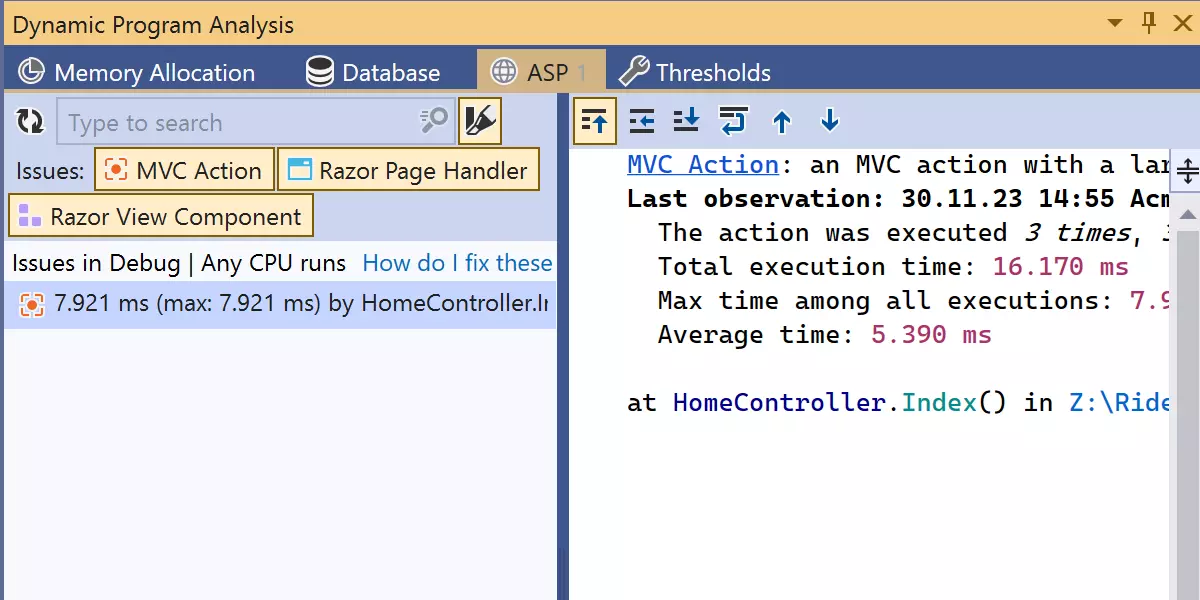This screenshot has width=1200, height=600.
Task: Click the "Type to search" input field
Action: (240, 123)
